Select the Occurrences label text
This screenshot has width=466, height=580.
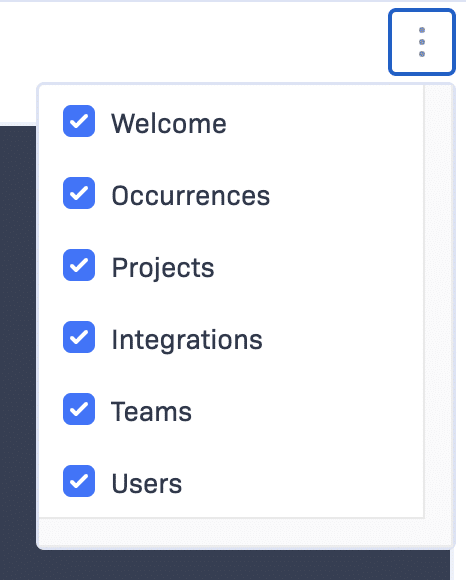(x=191, y=195)
